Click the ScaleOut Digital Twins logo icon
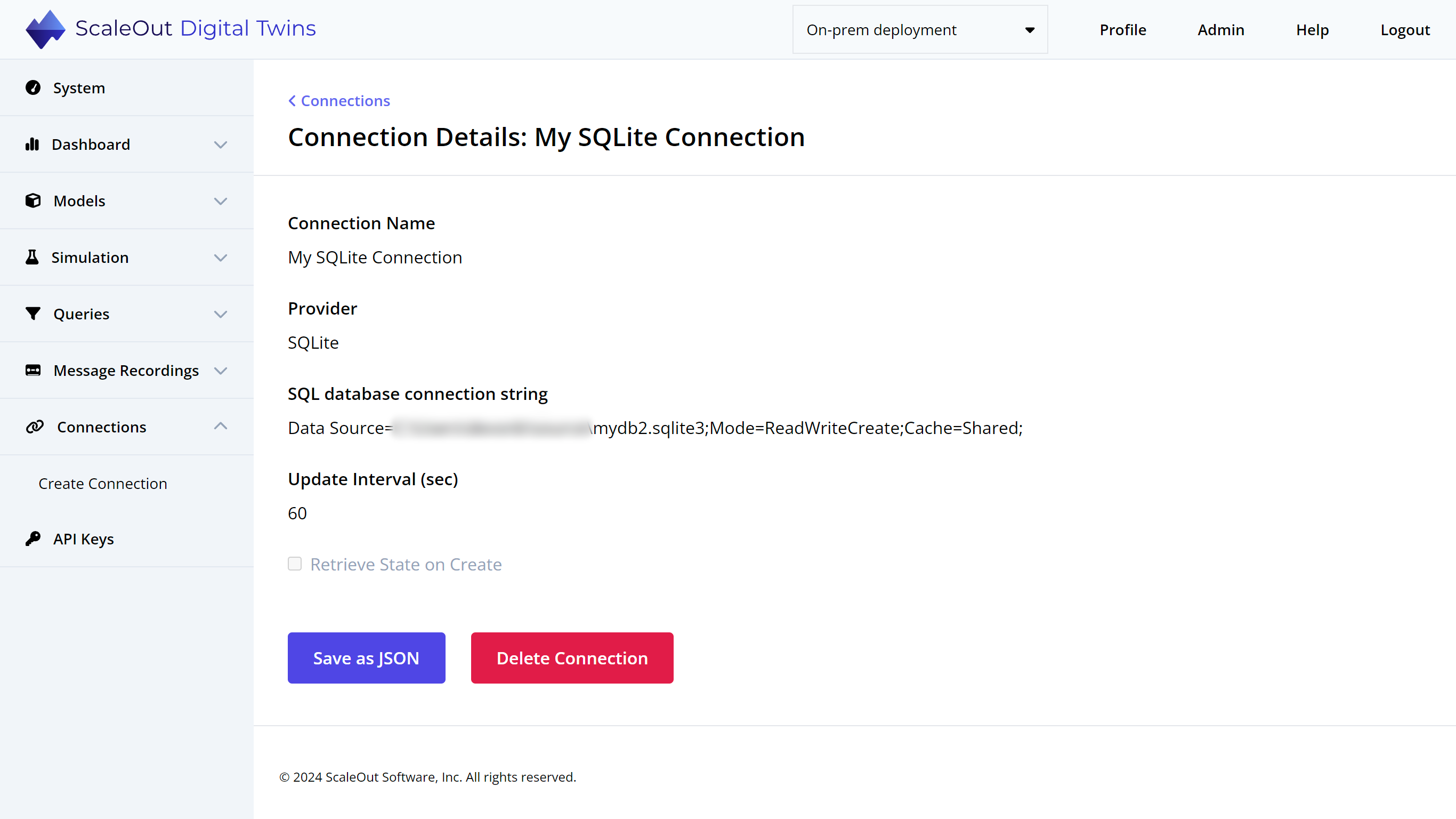This screenshot has height=819, width=1456. [x=45, y=29]
